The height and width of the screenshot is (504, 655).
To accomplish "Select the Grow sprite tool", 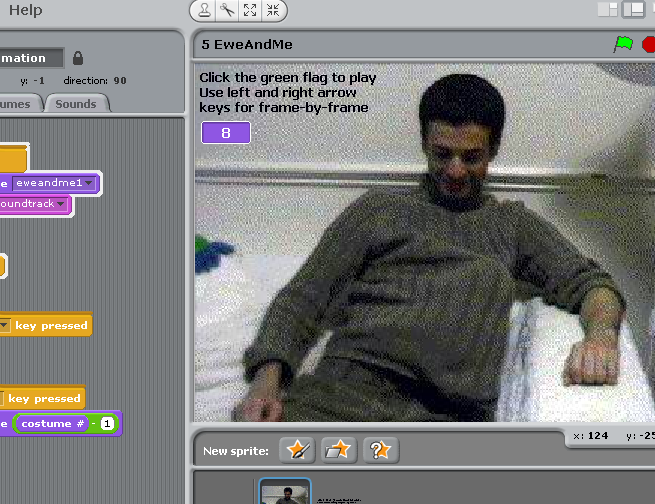I will coord(250,10).
